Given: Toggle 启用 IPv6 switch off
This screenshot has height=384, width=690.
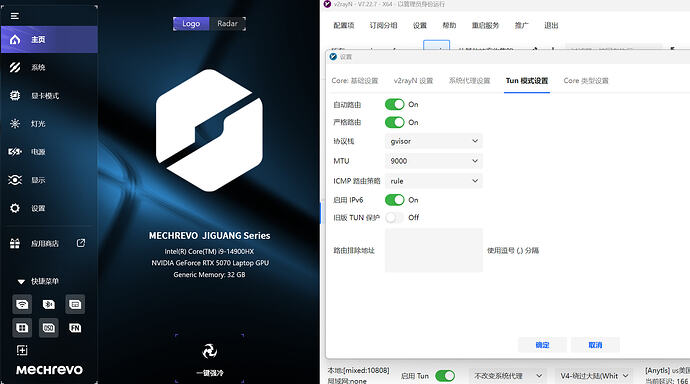Looking at the screenshot, I should point(394,200).
